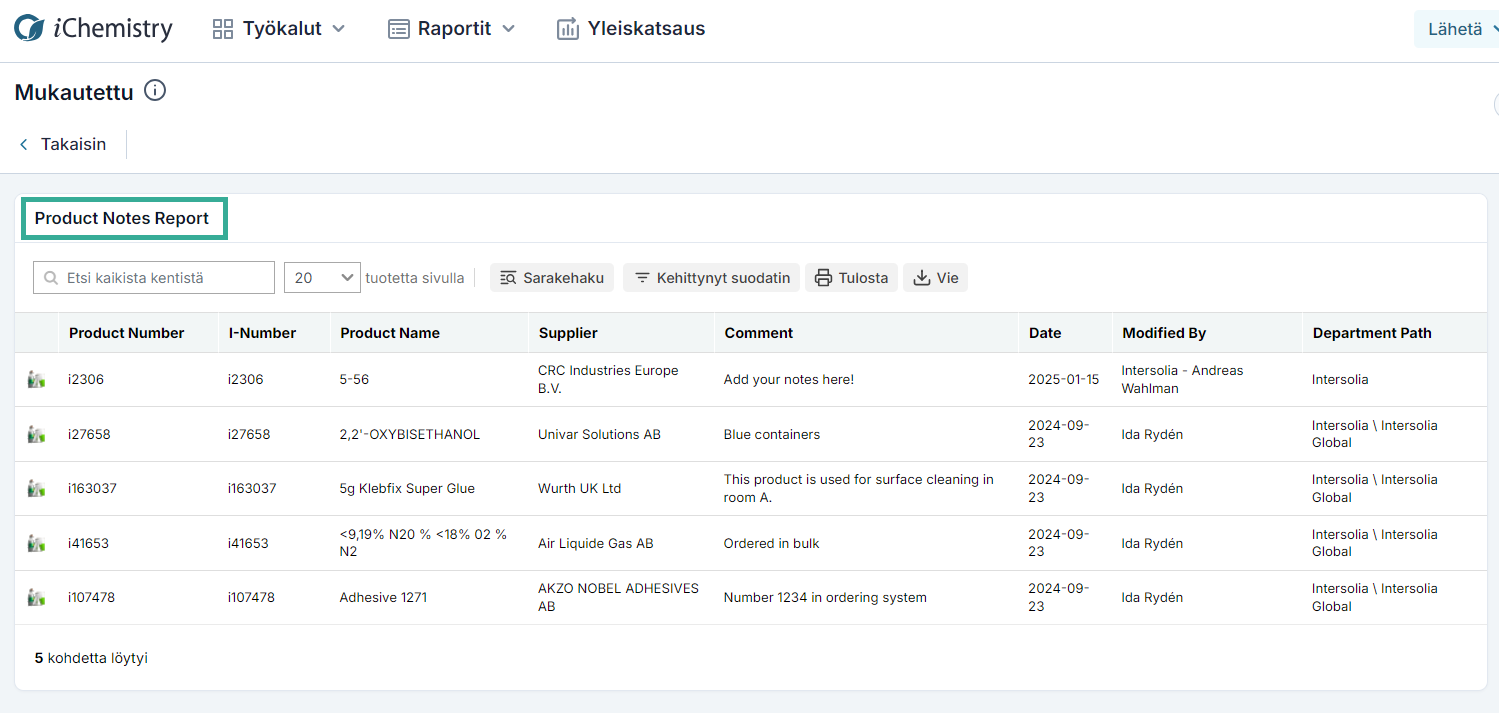This screenshot has height=713, width=1499.
Task: Click the Yleiskatsaus chart icon
Action: tap(568, 29)
